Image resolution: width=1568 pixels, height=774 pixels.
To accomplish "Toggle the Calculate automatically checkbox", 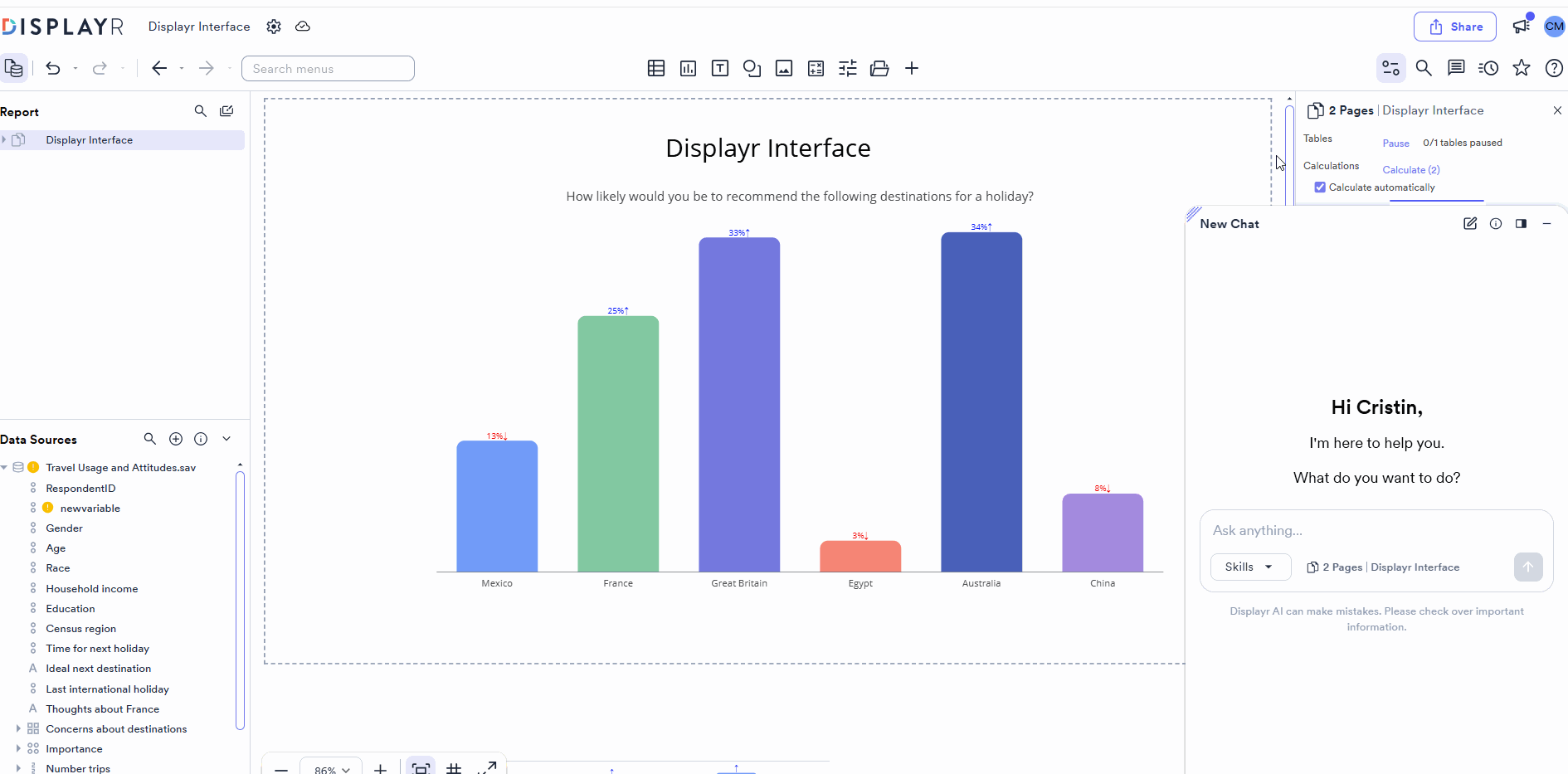I will (1320, 187).
